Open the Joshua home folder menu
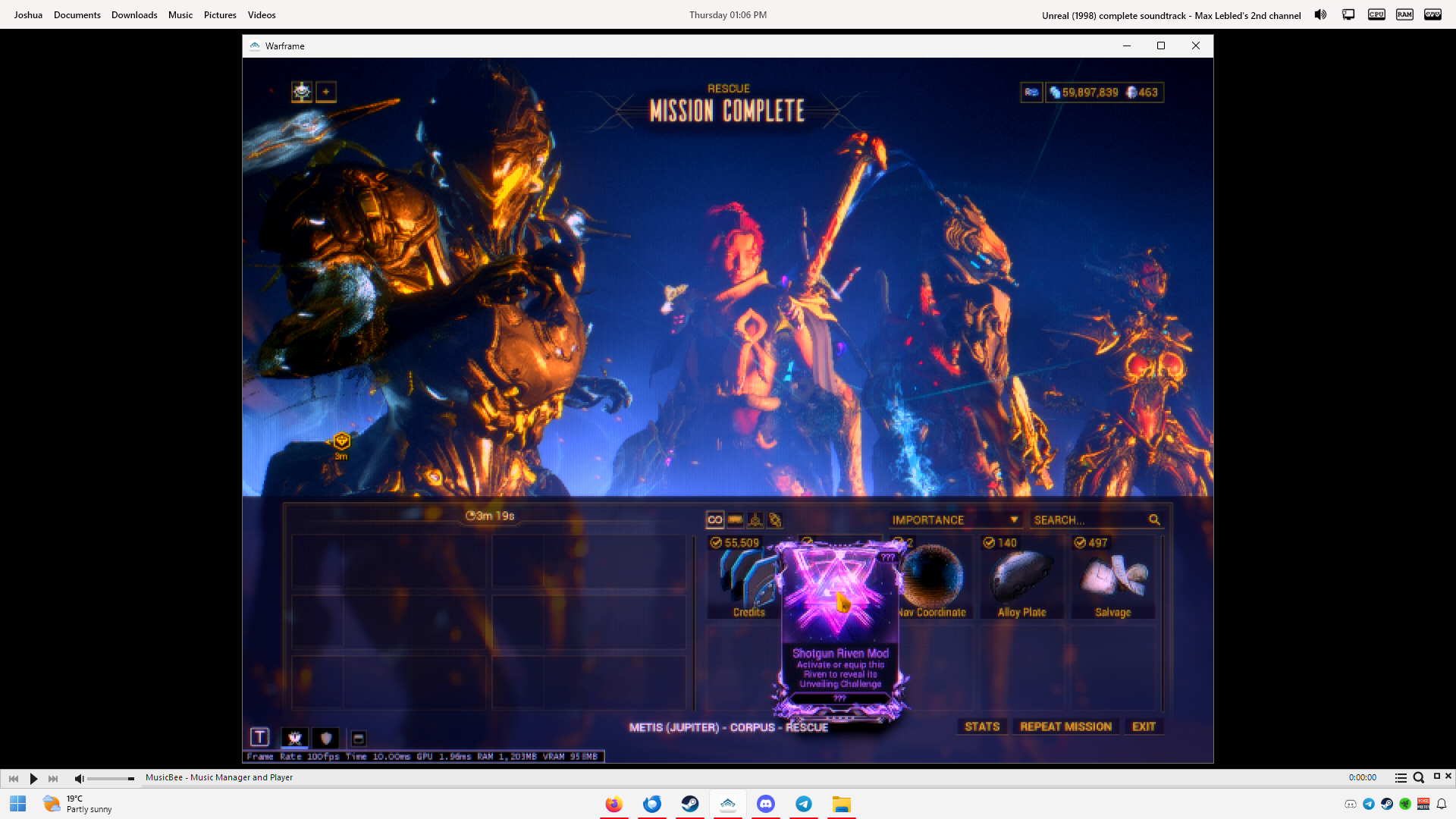This screenshot has height=819, width=1456. 28,15
